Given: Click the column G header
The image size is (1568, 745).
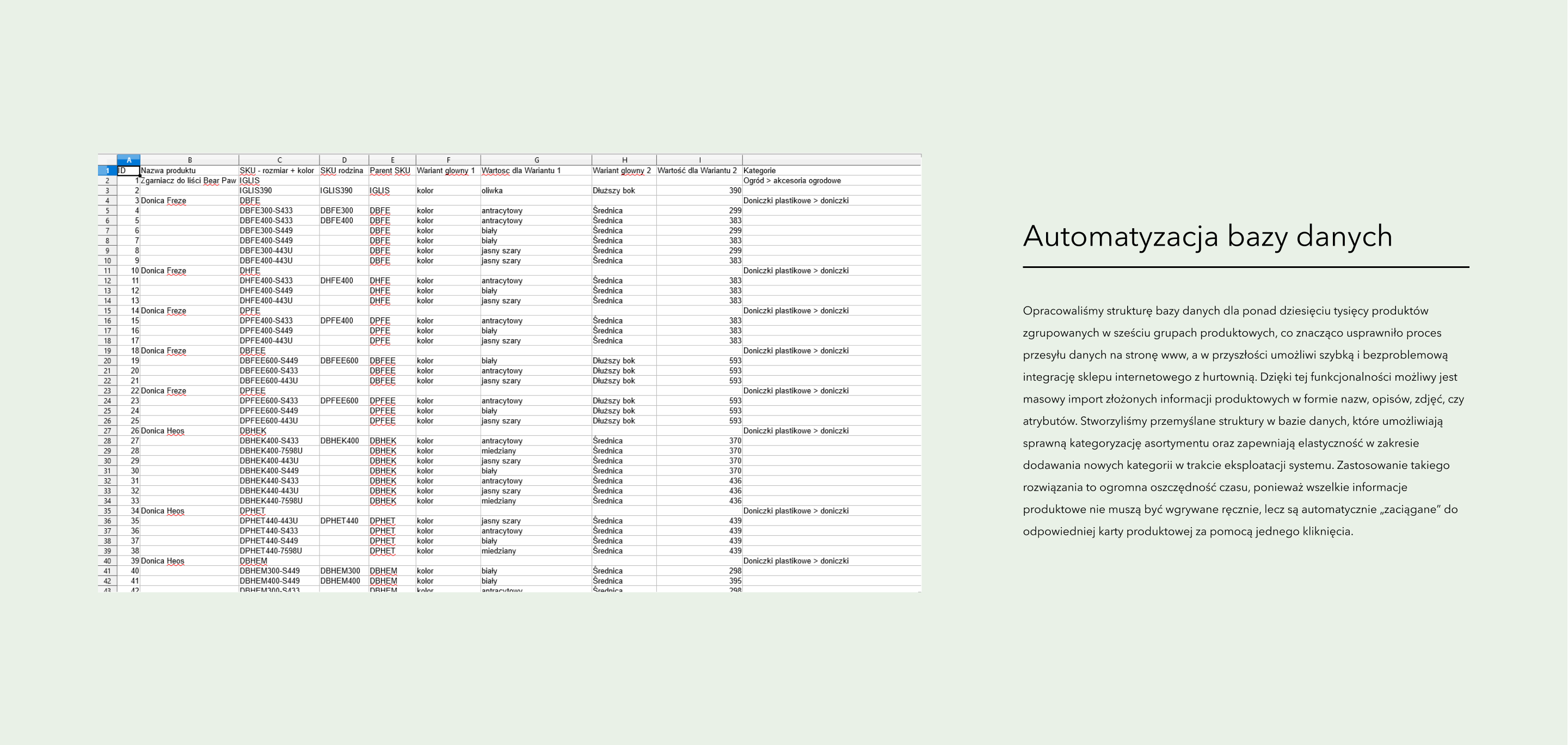Looking at the screenshot, I should click(536, 160).
